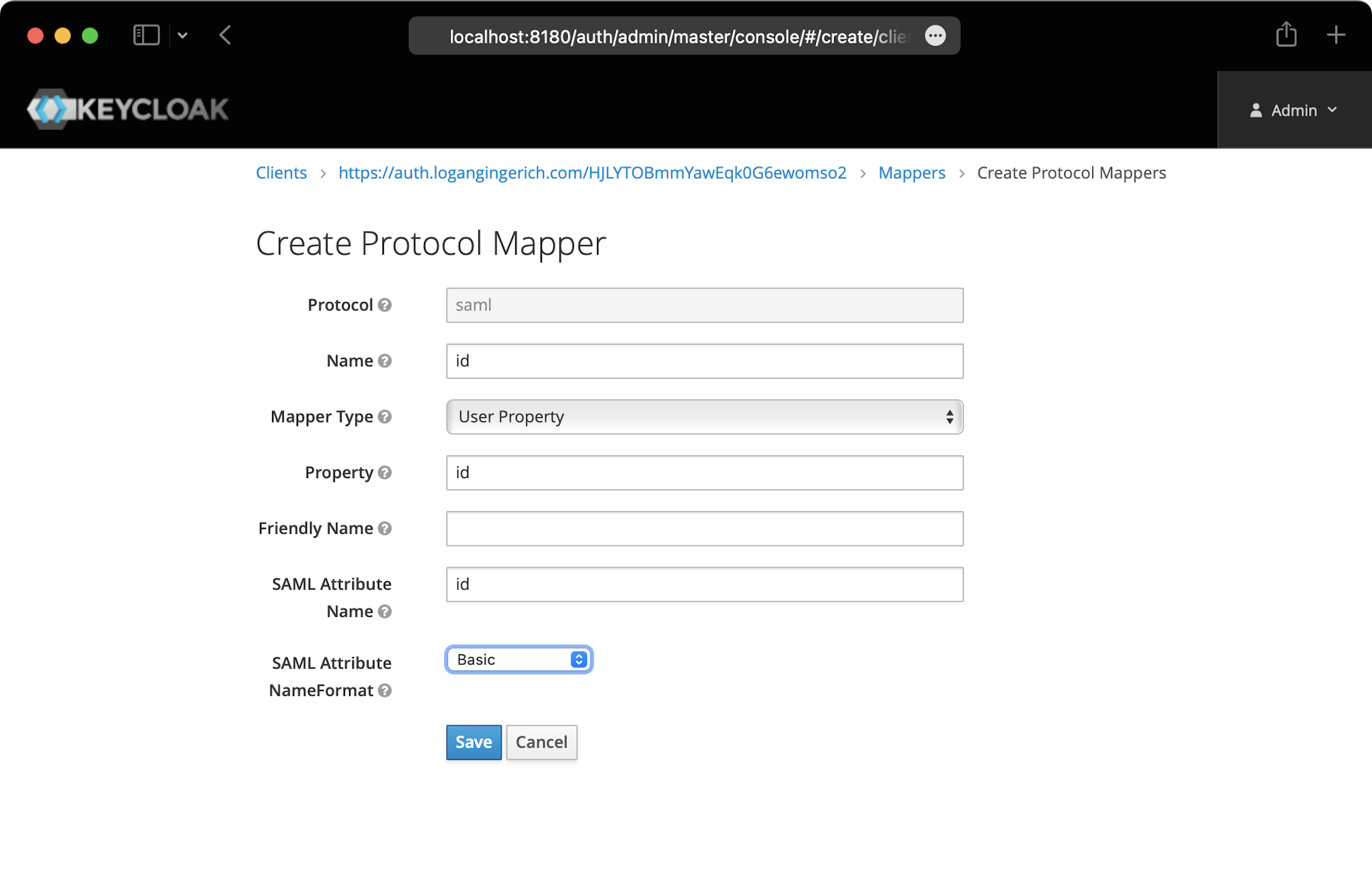Go back with the browser back arrow
Viewport: 1372px width, 876px height.
pyautogui.click(x=226, y=35)
